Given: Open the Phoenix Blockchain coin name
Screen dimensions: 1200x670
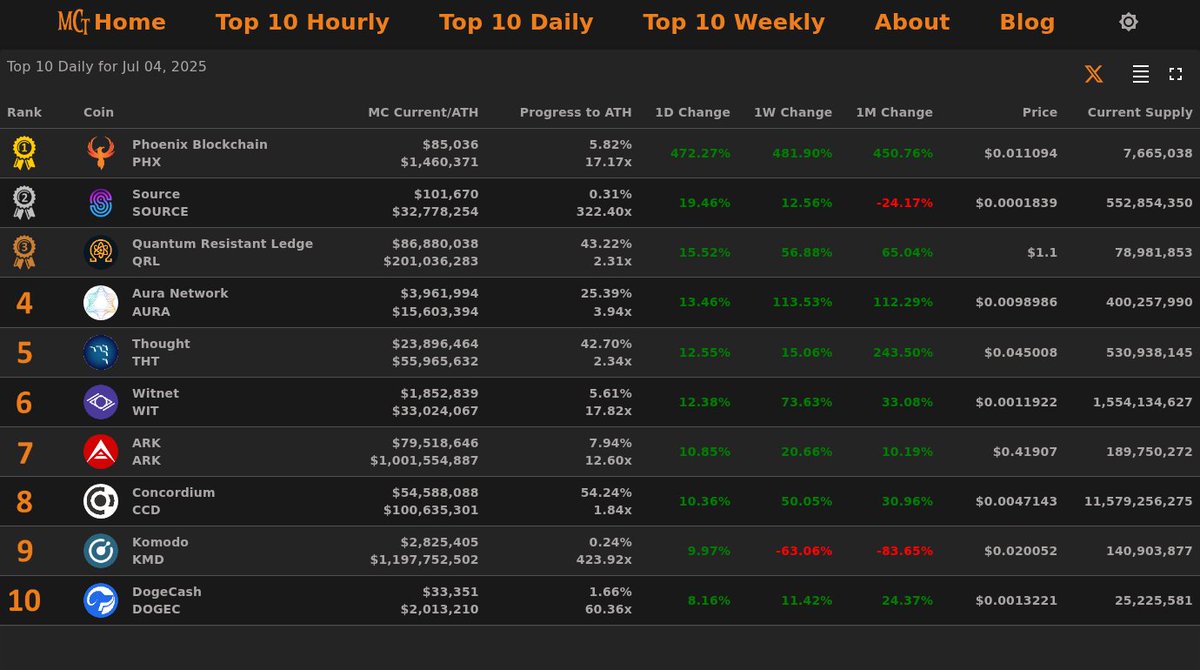Looking at the screenshot, I should point(200,144).
